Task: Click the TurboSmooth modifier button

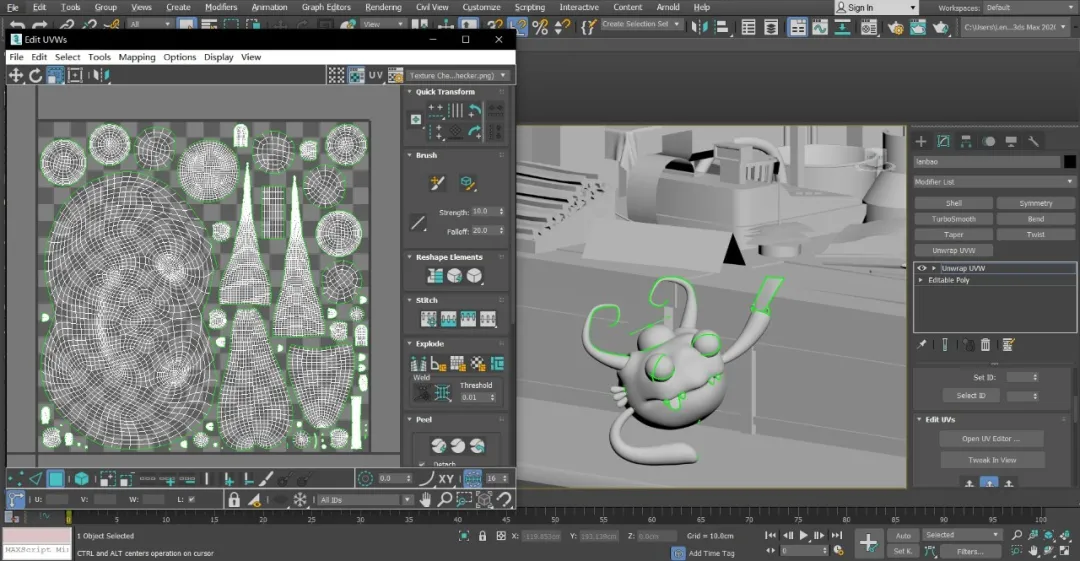Action: coord(953,219)
